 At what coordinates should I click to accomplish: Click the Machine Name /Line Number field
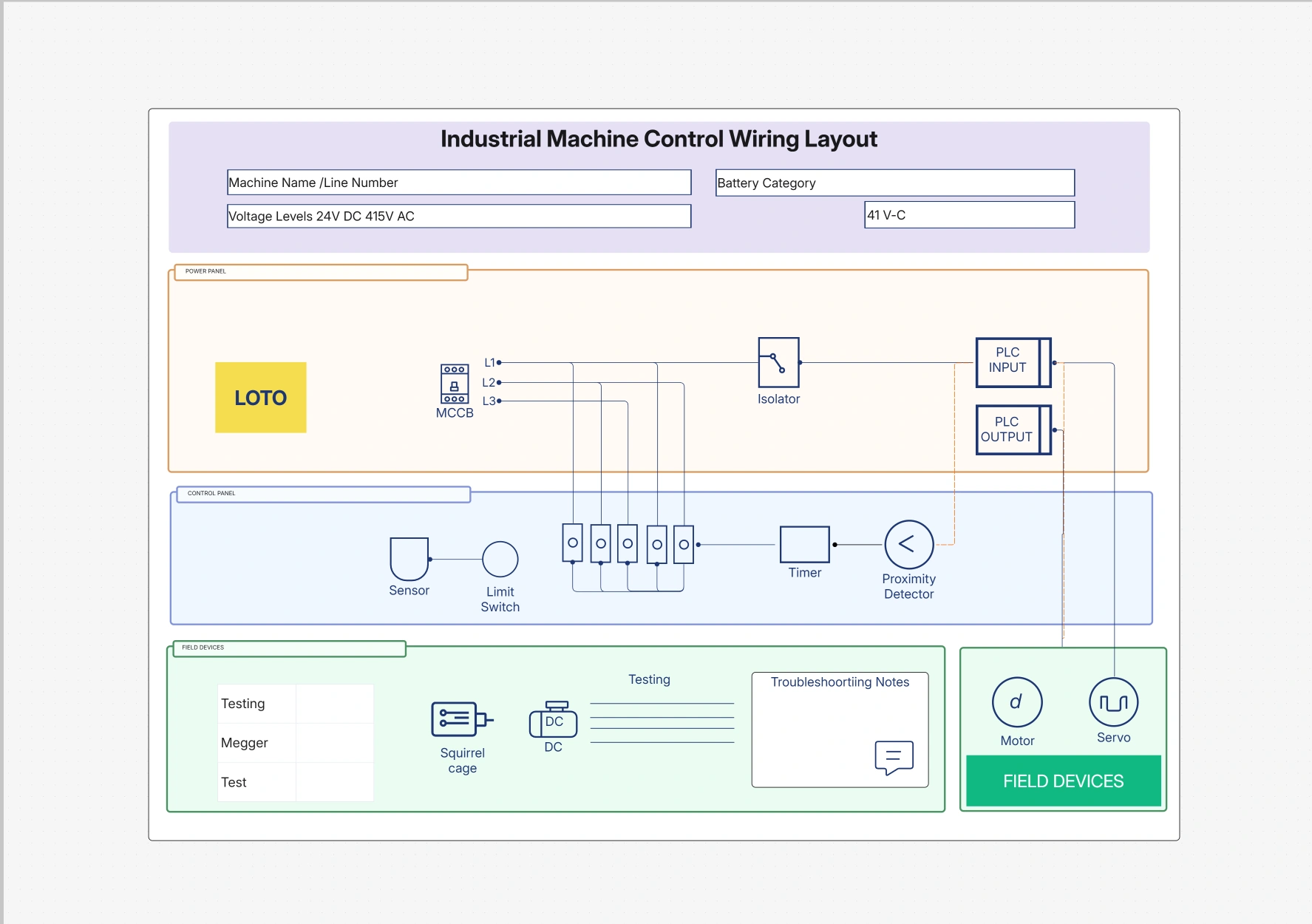[x=458, y=183]
